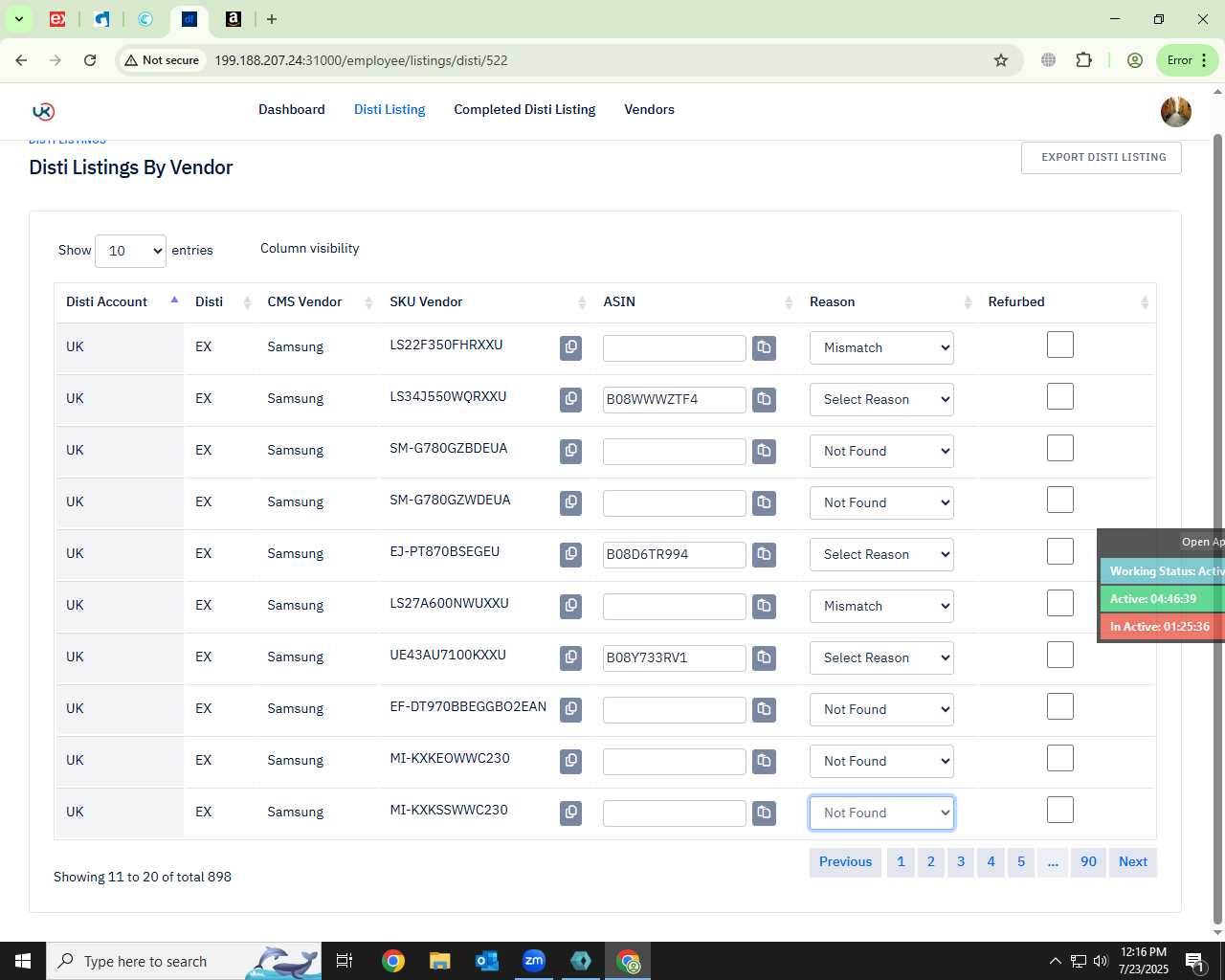
Task: Open Reason dropdown for LS22F350FHRXXU
Action: (881, 347)
